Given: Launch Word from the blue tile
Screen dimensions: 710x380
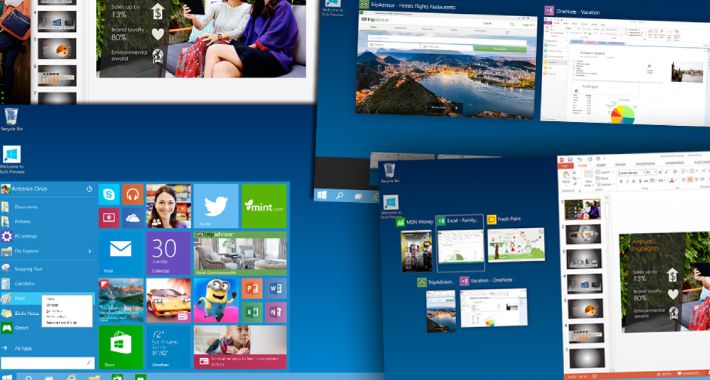Looking at the screenshot, I should point(276,289).
